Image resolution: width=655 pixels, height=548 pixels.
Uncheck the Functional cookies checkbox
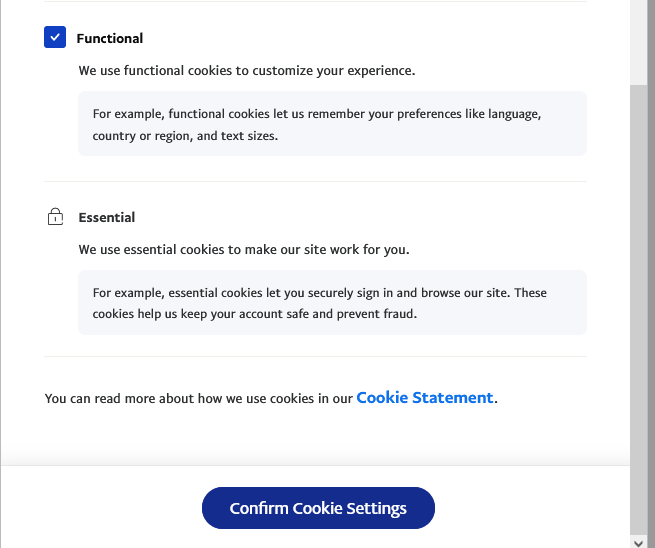pos(55,38)
